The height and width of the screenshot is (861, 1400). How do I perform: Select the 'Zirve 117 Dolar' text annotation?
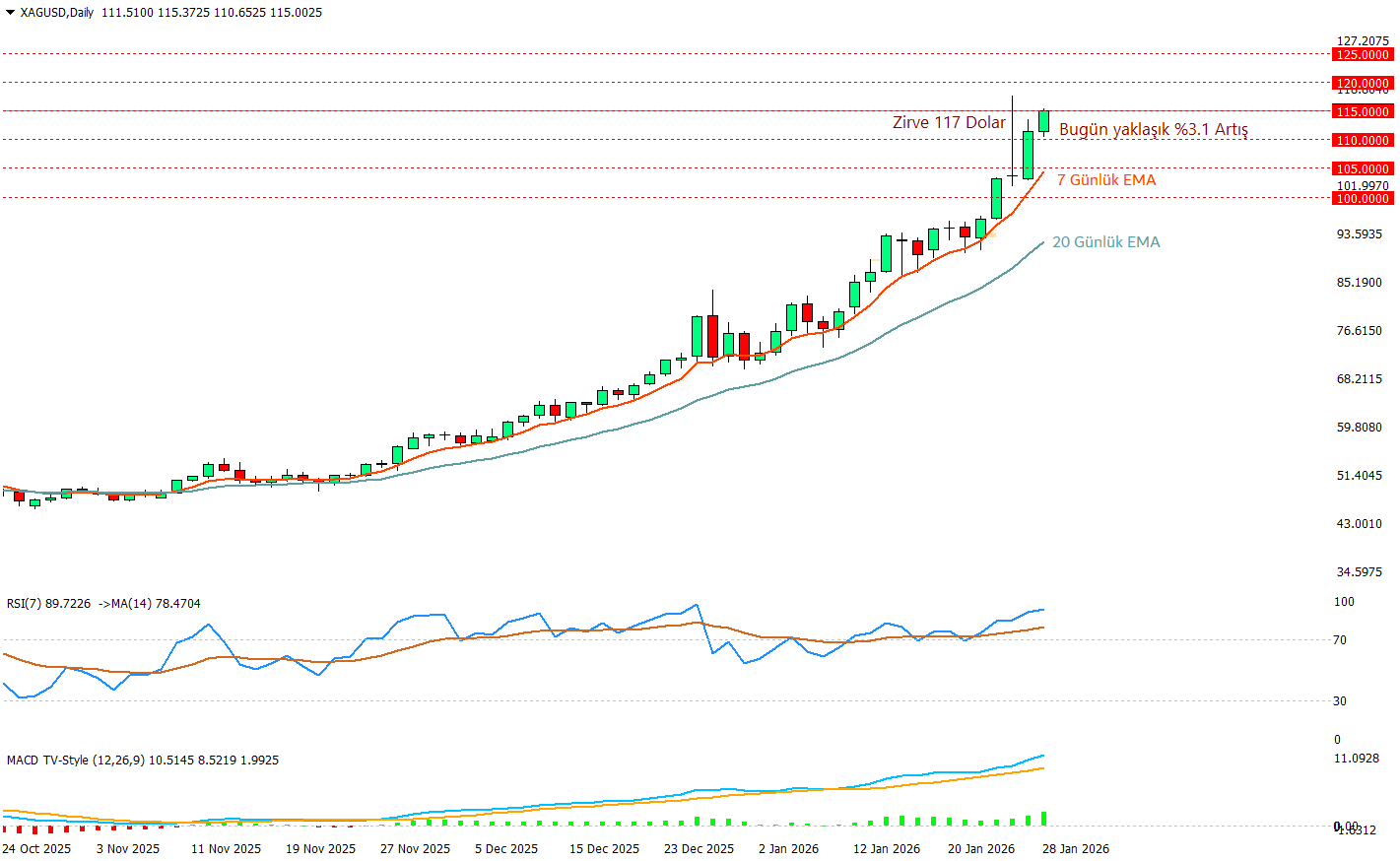click(949, 123)
